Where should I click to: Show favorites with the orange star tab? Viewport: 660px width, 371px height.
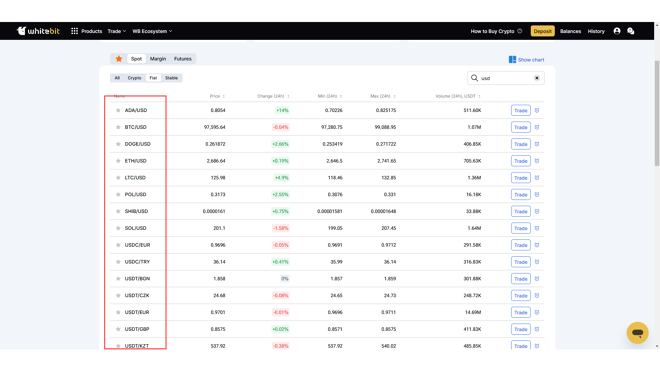tap(119, 59)
